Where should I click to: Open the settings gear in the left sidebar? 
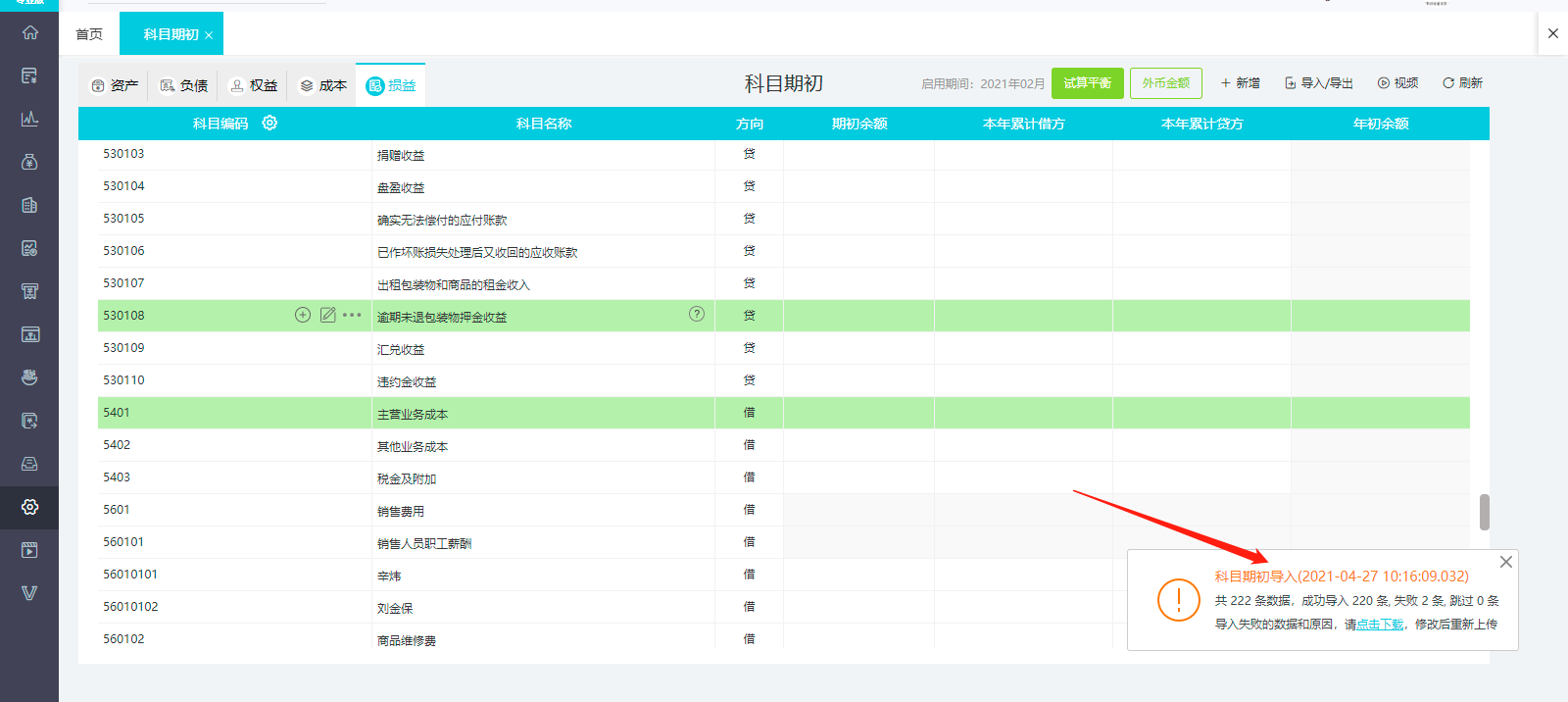[29, 507]
